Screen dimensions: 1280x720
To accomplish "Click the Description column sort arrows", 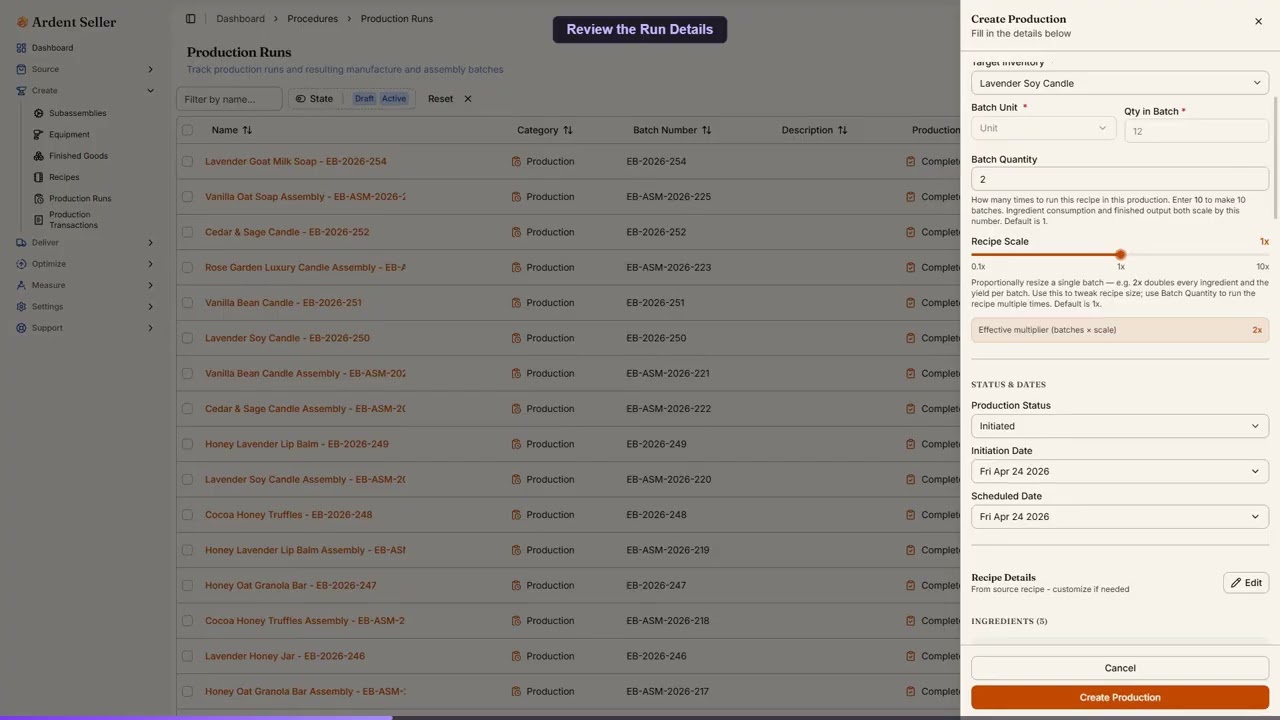I will (x=842, y=130).
